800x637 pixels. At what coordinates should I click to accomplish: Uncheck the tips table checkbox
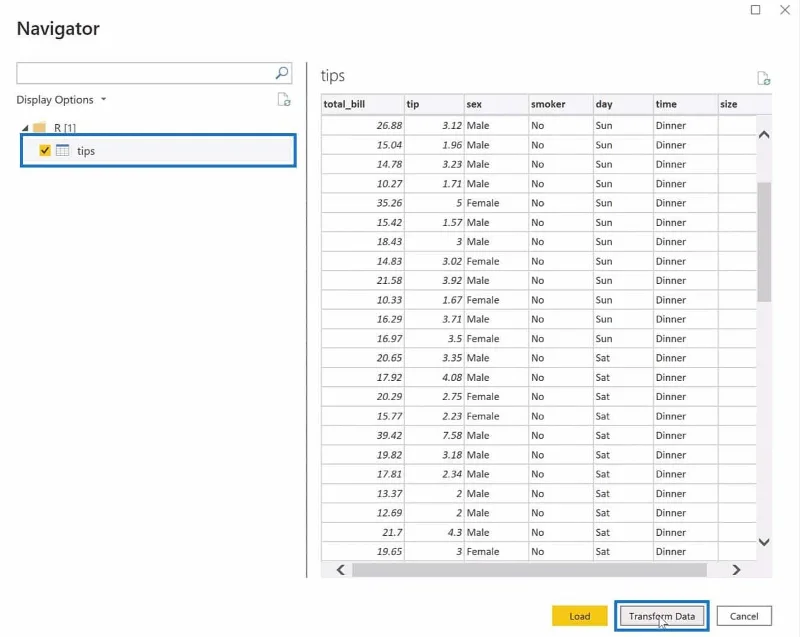click(x=45, y=150)
